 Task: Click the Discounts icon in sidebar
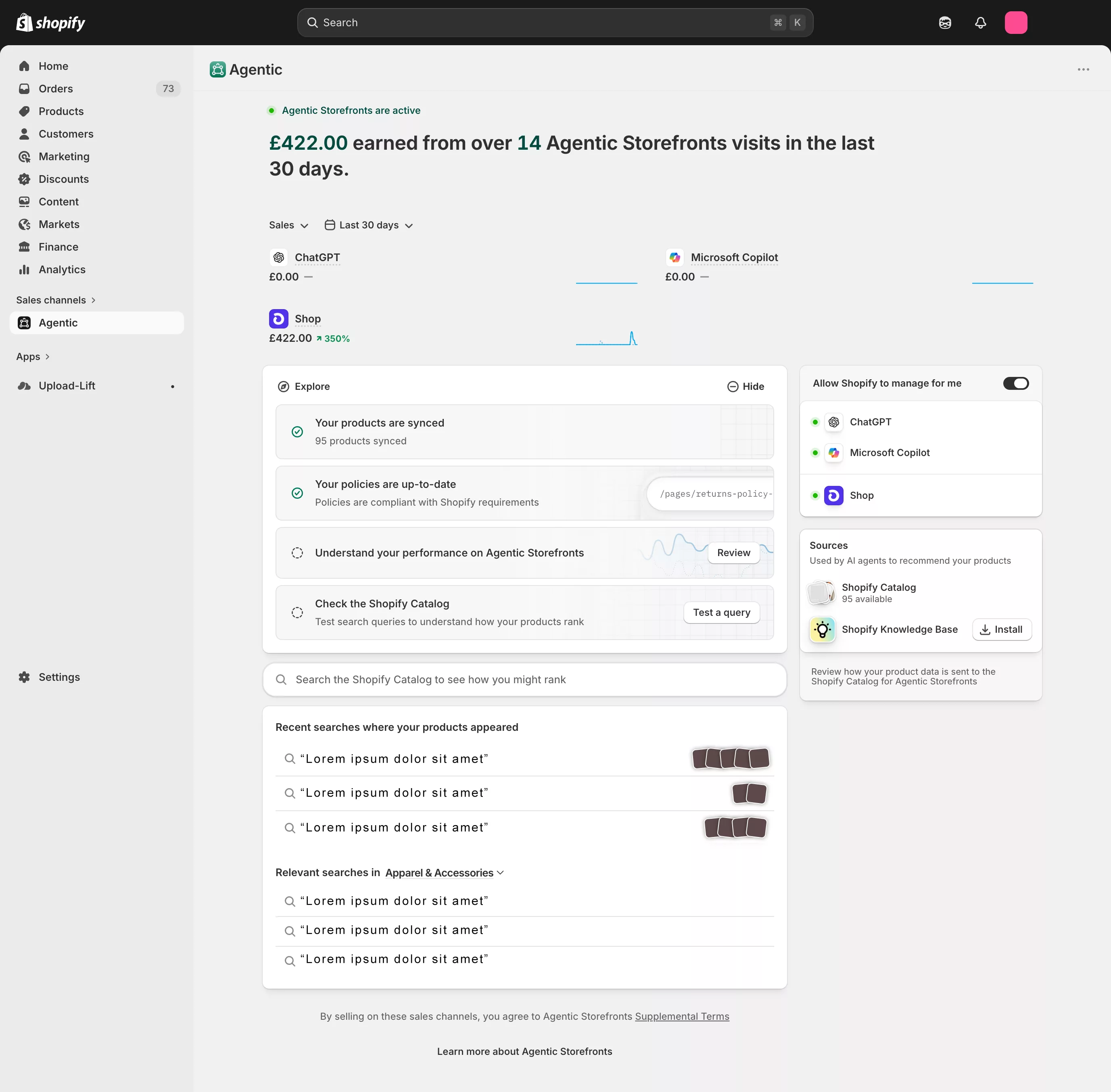coord(24,179)
